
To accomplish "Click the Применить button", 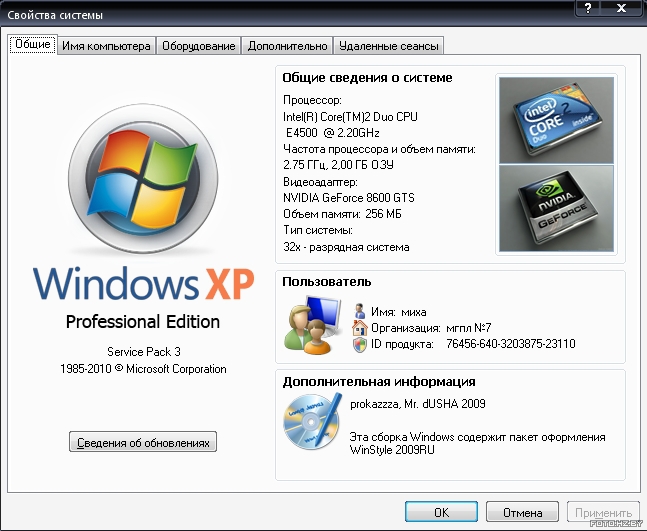I will [x=603, y=512].
